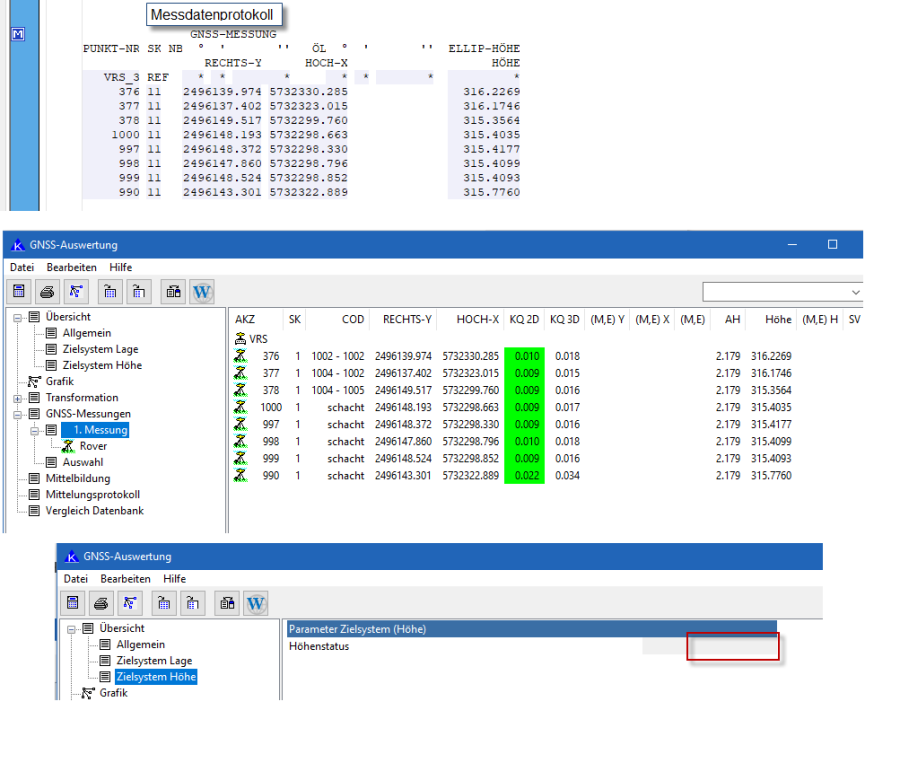Open the Word export with the W icon
Viewport: 900px width, 763px height.
(202, 291)
